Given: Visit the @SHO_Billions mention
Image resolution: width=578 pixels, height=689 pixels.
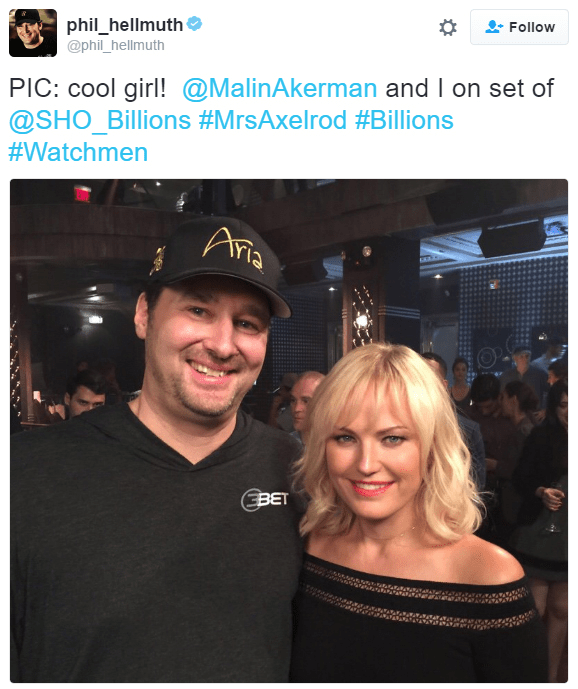Looking at the screenshot, I should point(100,120).
